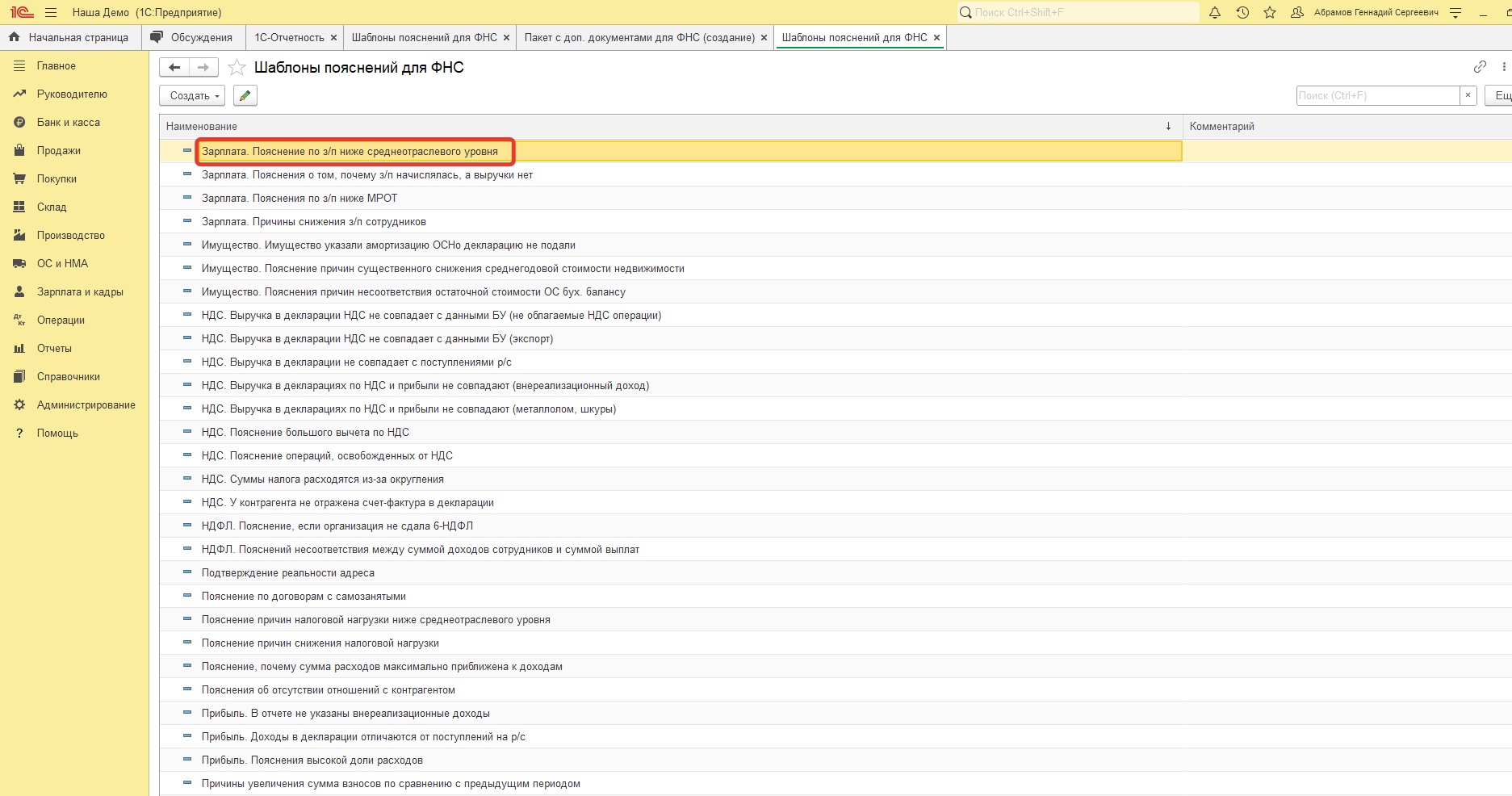The height and width of the screenshot is (796, 1512).
Task: Copy link via the chain icon
Action: (1480, 67)
